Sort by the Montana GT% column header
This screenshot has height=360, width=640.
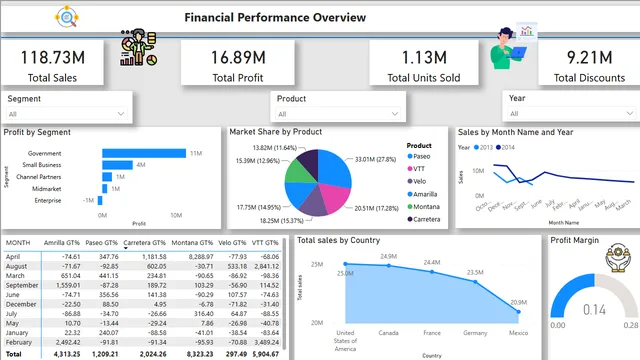(192, 242)
